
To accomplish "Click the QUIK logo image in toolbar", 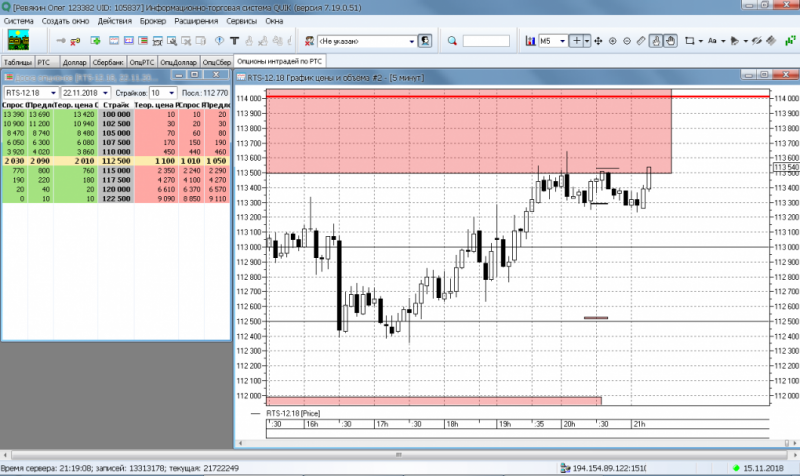I will [x=18, y=40].
